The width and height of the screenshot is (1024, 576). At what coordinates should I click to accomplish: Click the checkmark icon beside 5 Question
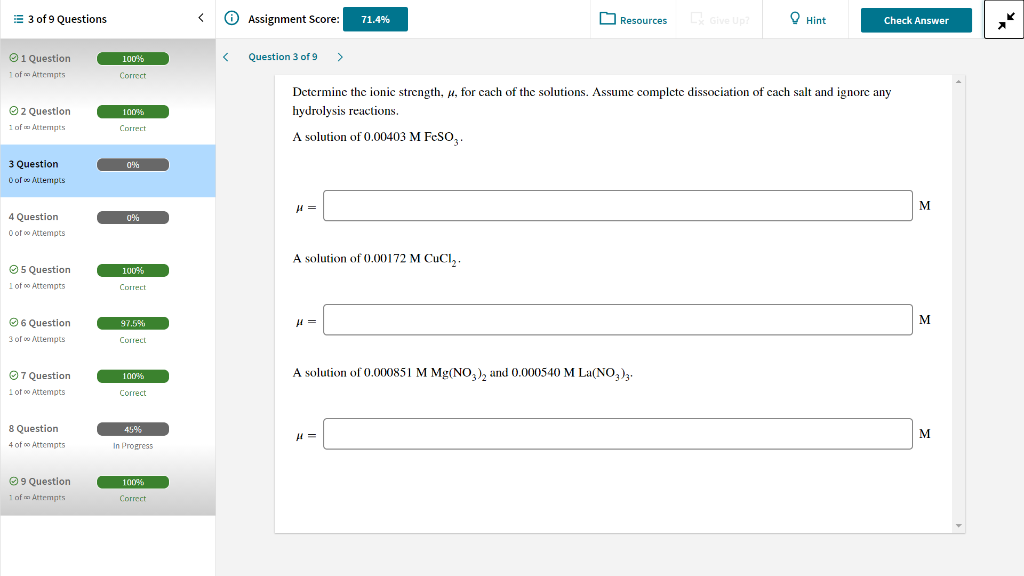click(14, 269)
